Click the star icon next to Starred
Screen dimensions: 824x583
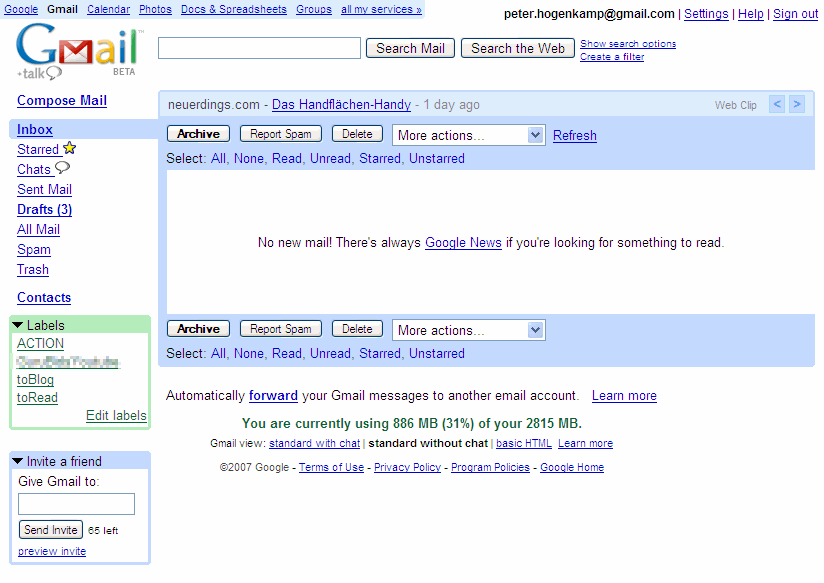coord(69,149)
